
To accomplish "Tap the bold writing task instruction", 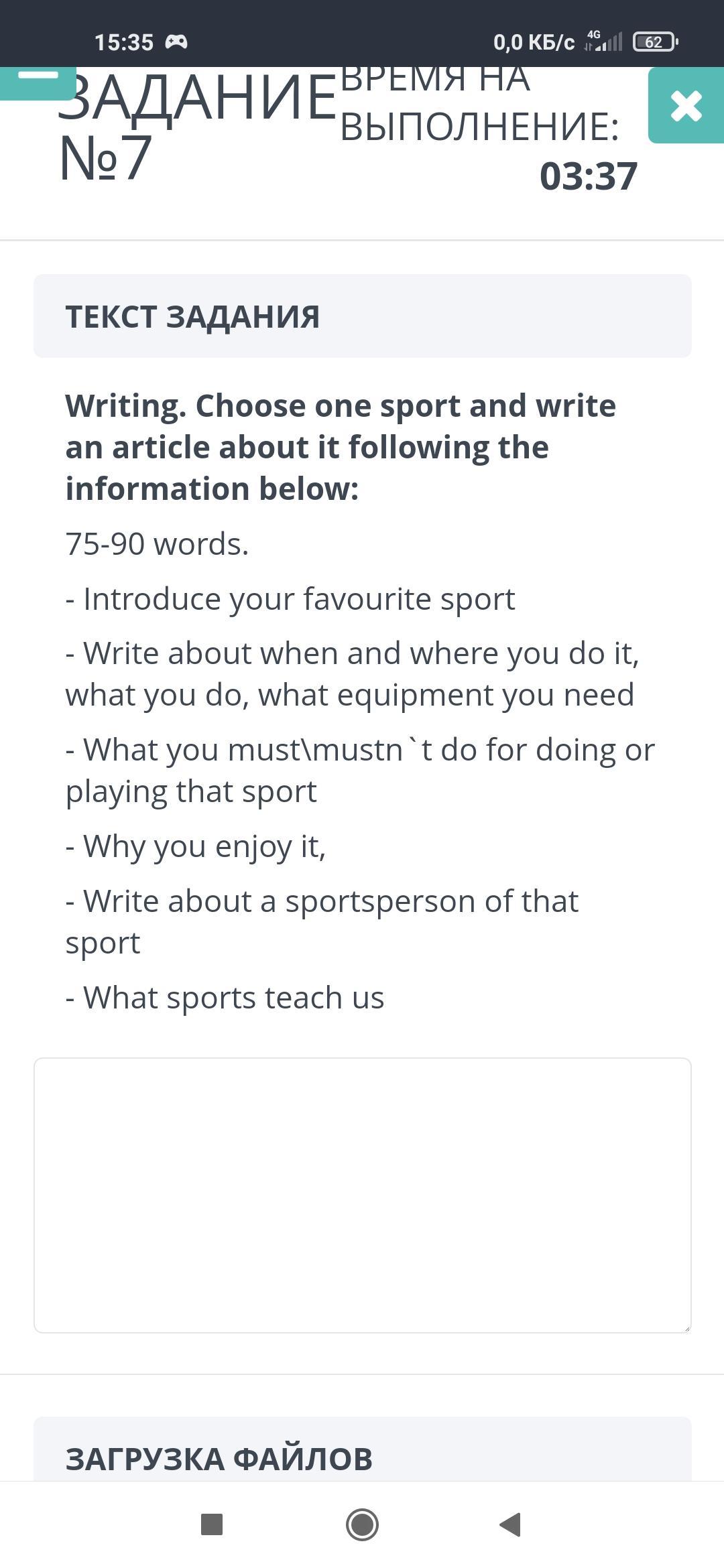I will [341, 447].
